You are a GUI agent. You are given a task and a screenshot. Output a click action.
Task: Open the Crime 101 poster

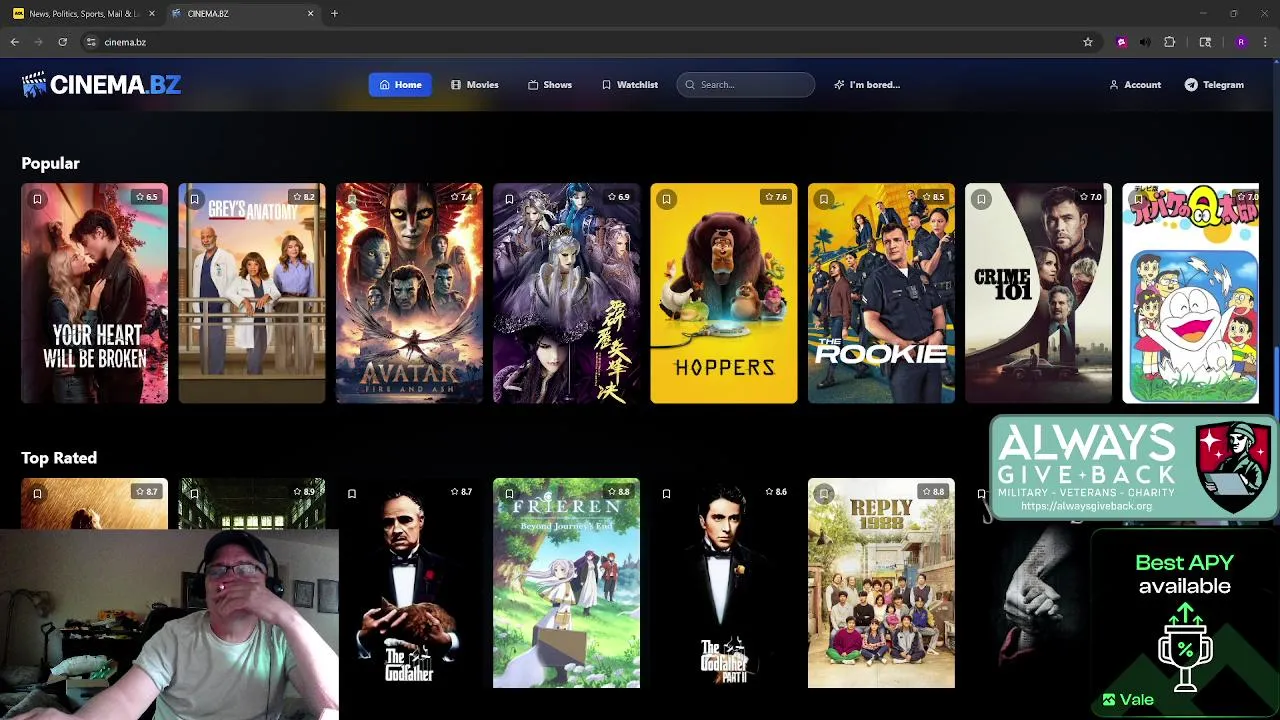coord(1038,293)
